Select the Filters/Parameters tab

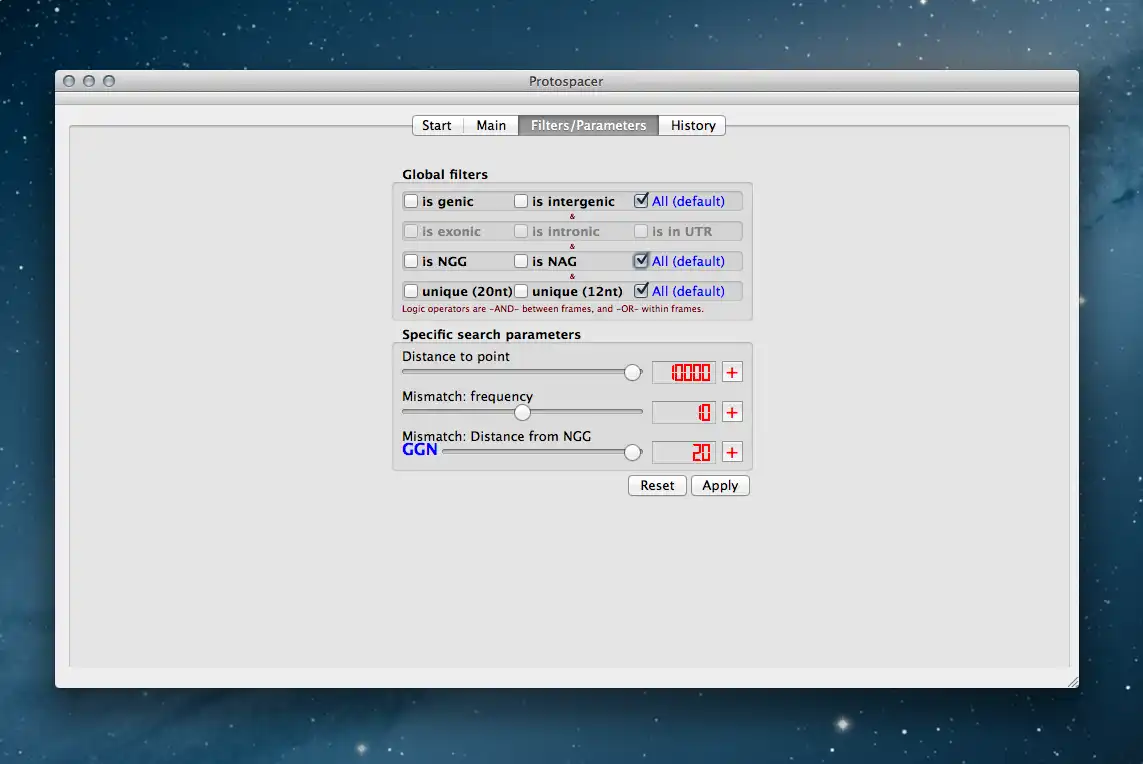point(588,125)
